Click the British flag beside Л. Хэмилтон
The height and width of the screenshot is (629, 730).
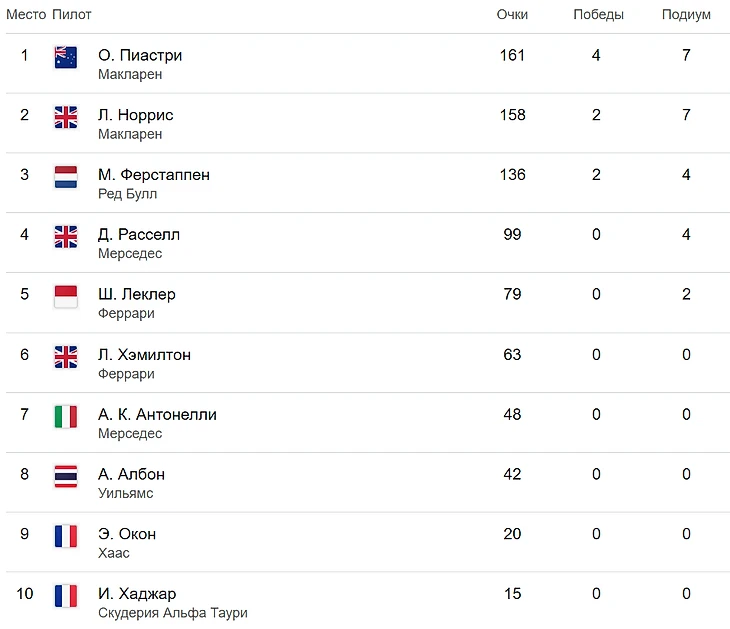[66, 357]
